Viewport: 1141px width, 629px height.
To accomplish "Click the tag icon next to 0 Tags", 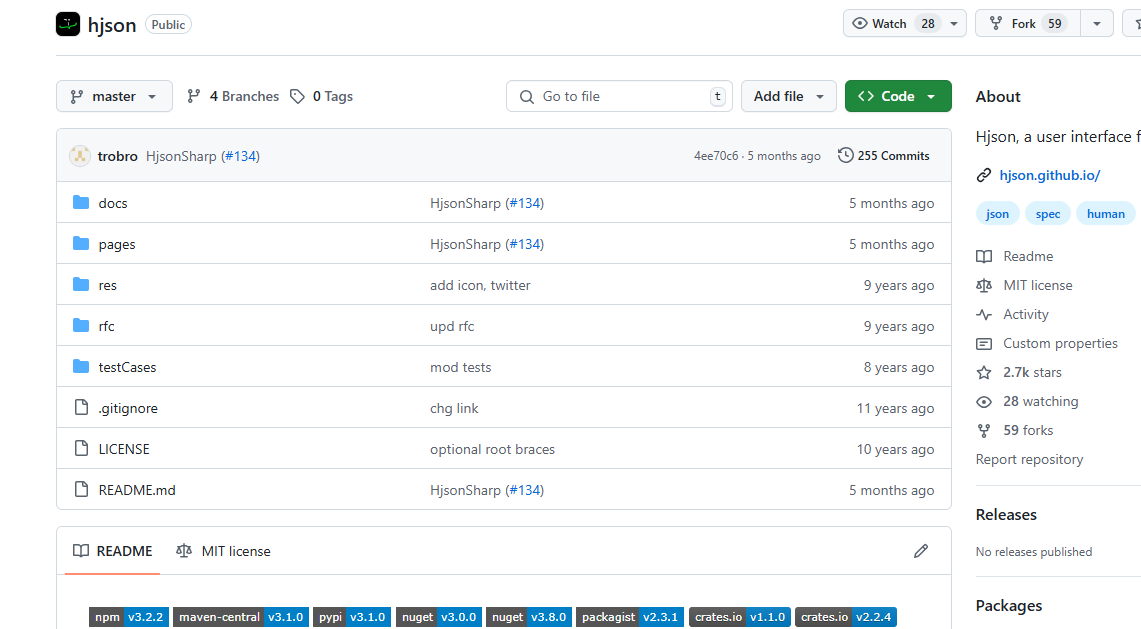I will click(x=297, y=96).
